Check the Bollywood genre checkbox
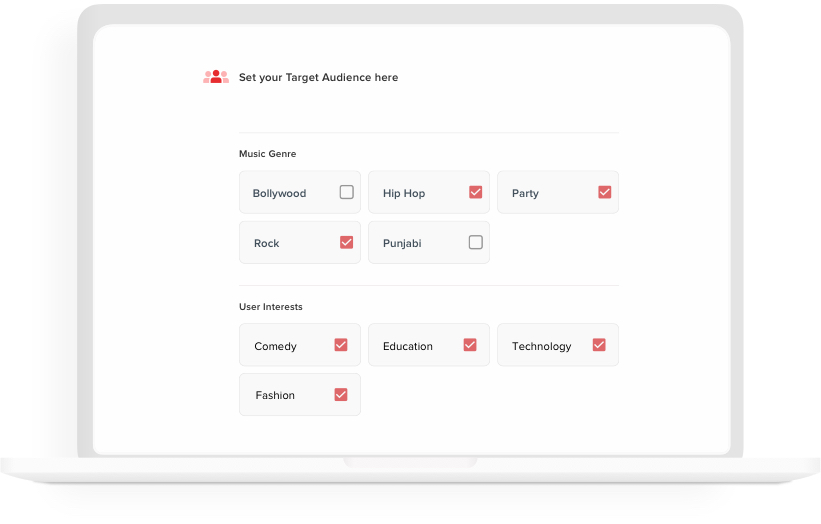Image resolution: width=821 pixels, height=524 pixels. click(347, 192)
